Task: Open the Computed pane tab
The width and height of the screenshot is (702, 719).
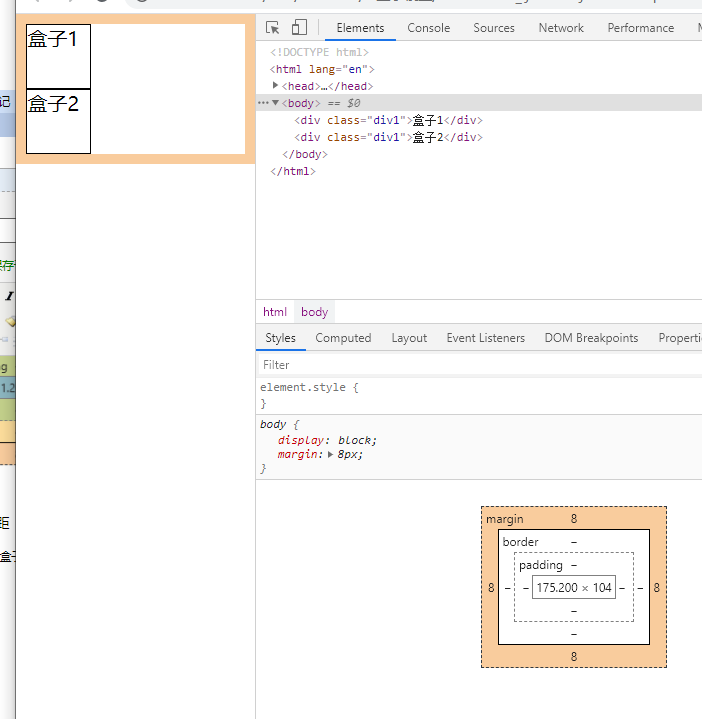Action: (343, 338)
